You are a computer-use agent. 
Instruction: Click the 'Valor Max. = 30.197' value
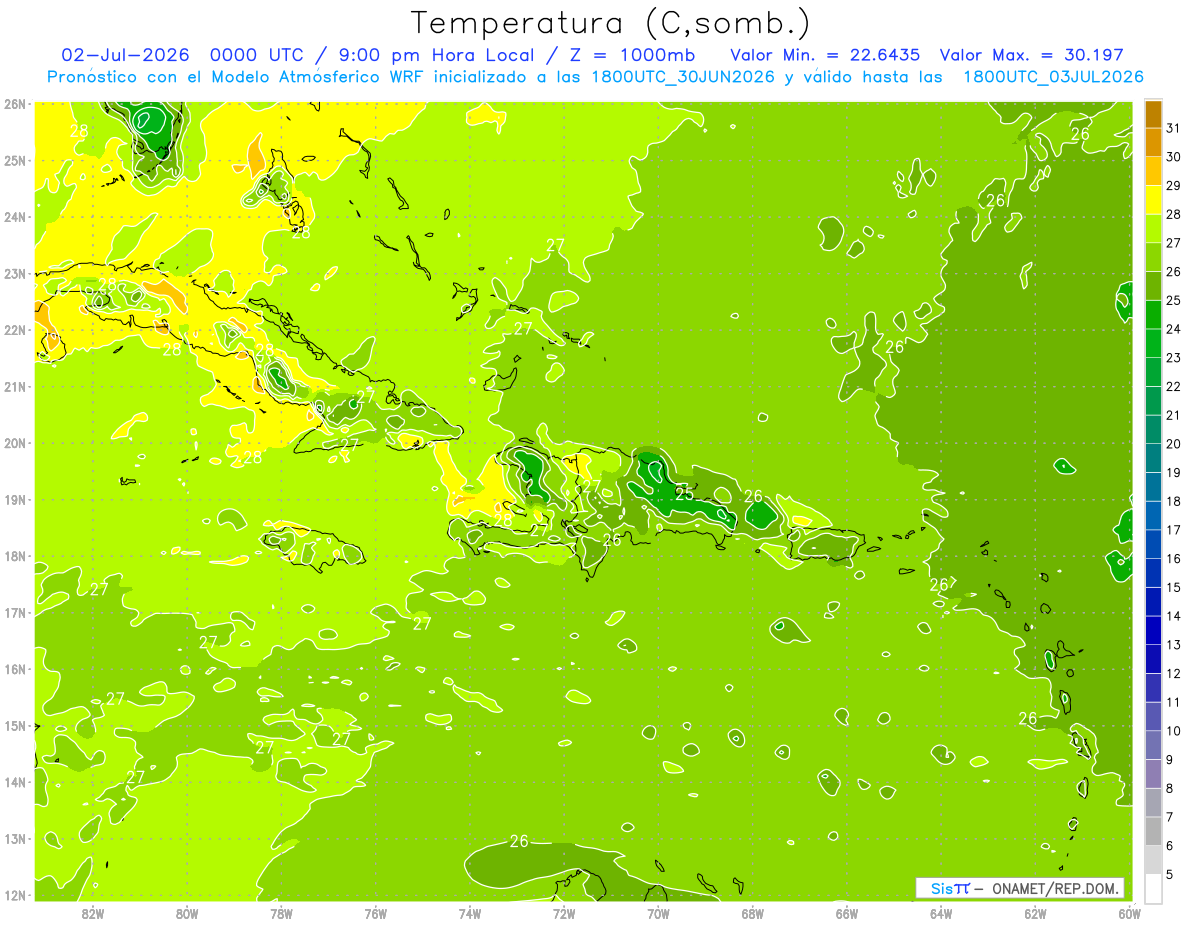point(1034,55)
